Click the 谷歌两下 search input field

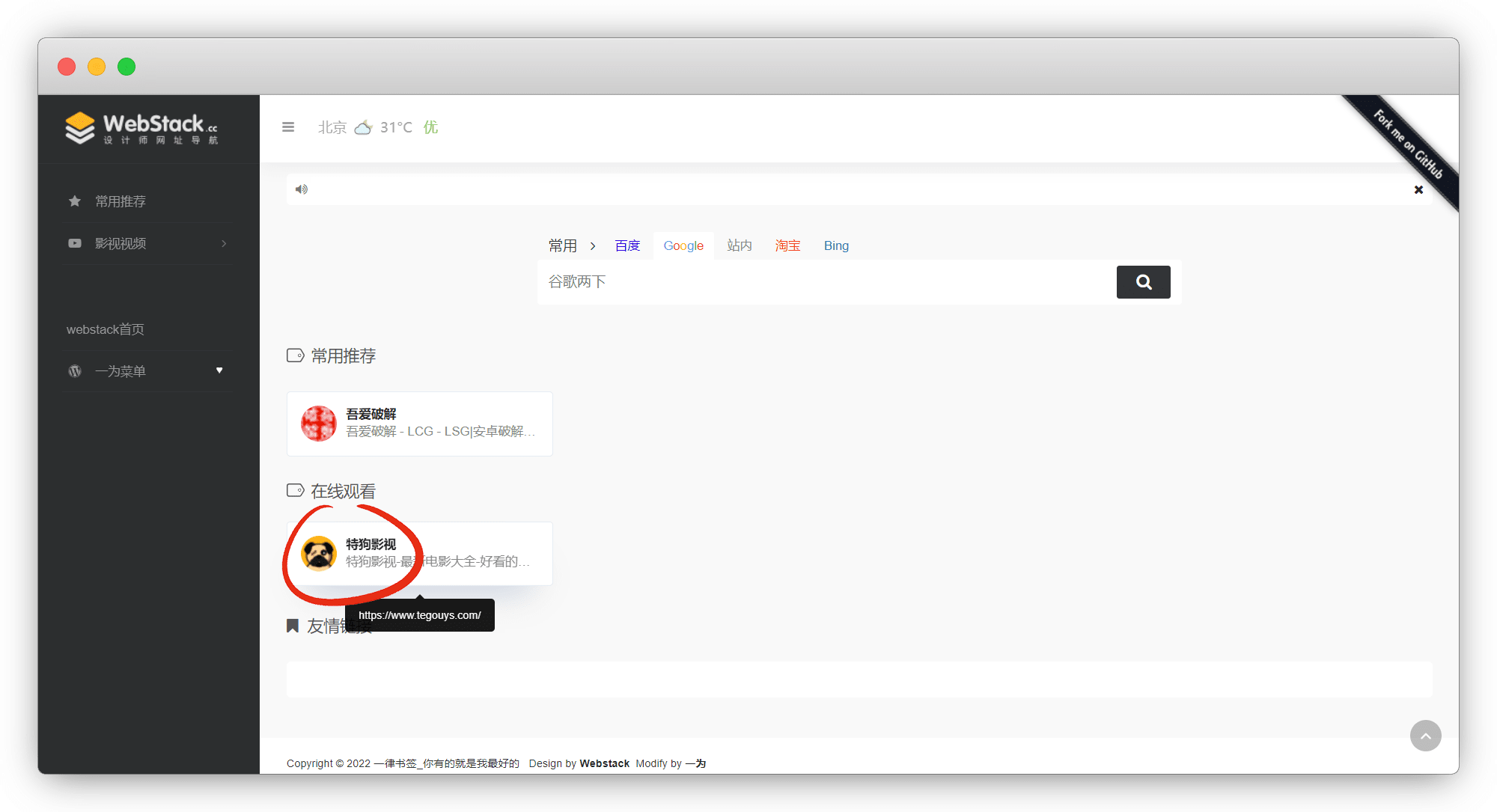pyautogui.click(x=823, y=282)
